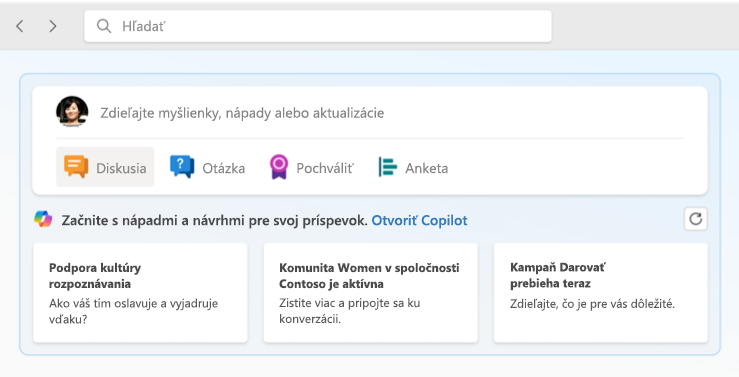Select the Diskusia post type
Image resolution: width=739 pixels, height=377 pixels.
(105, 167)
